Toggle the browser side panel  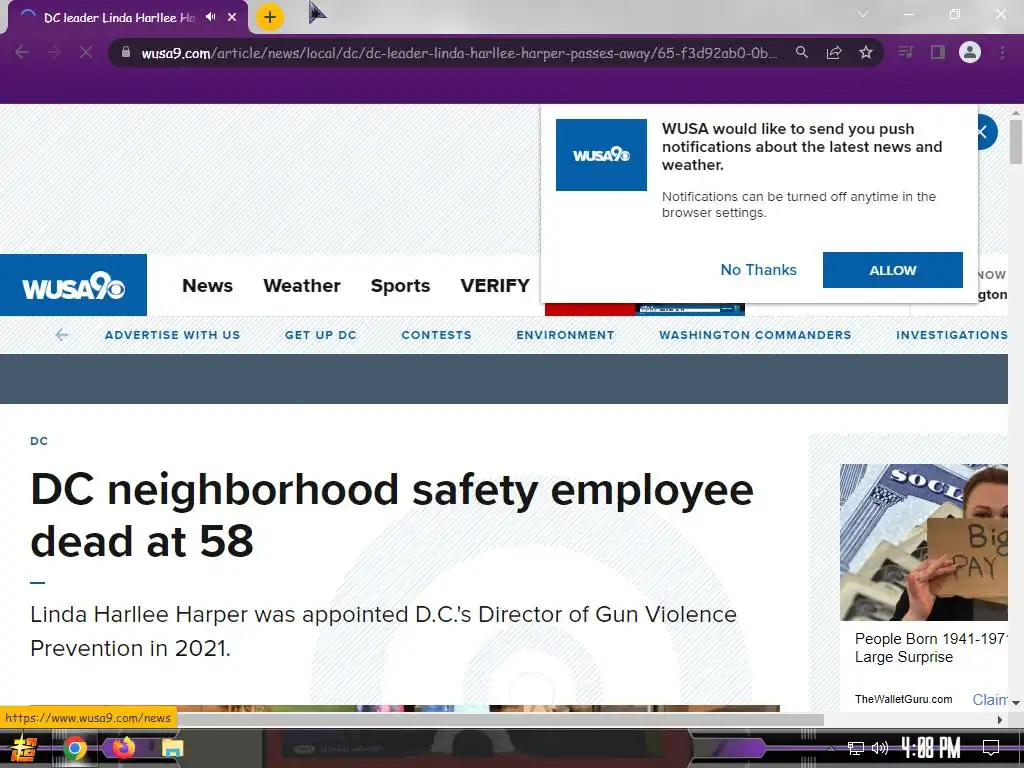click(938, 52)
